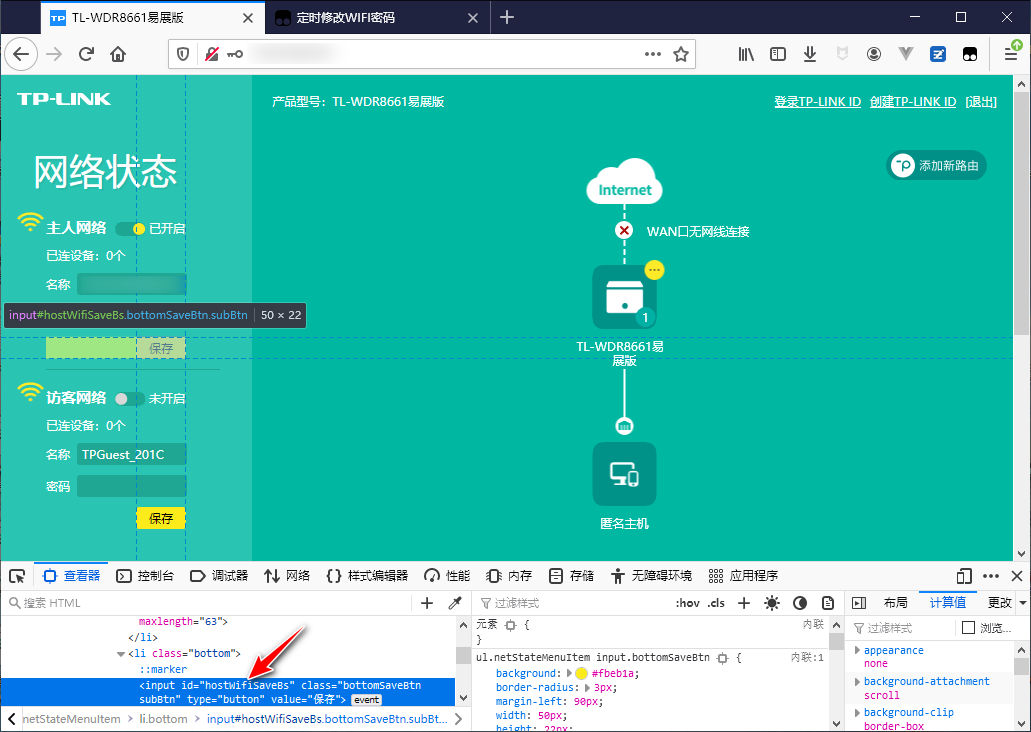Expand the background shorthand in rules
Image resolution: width=1031 pixels, height=732 pixels.
pos(569,673)
